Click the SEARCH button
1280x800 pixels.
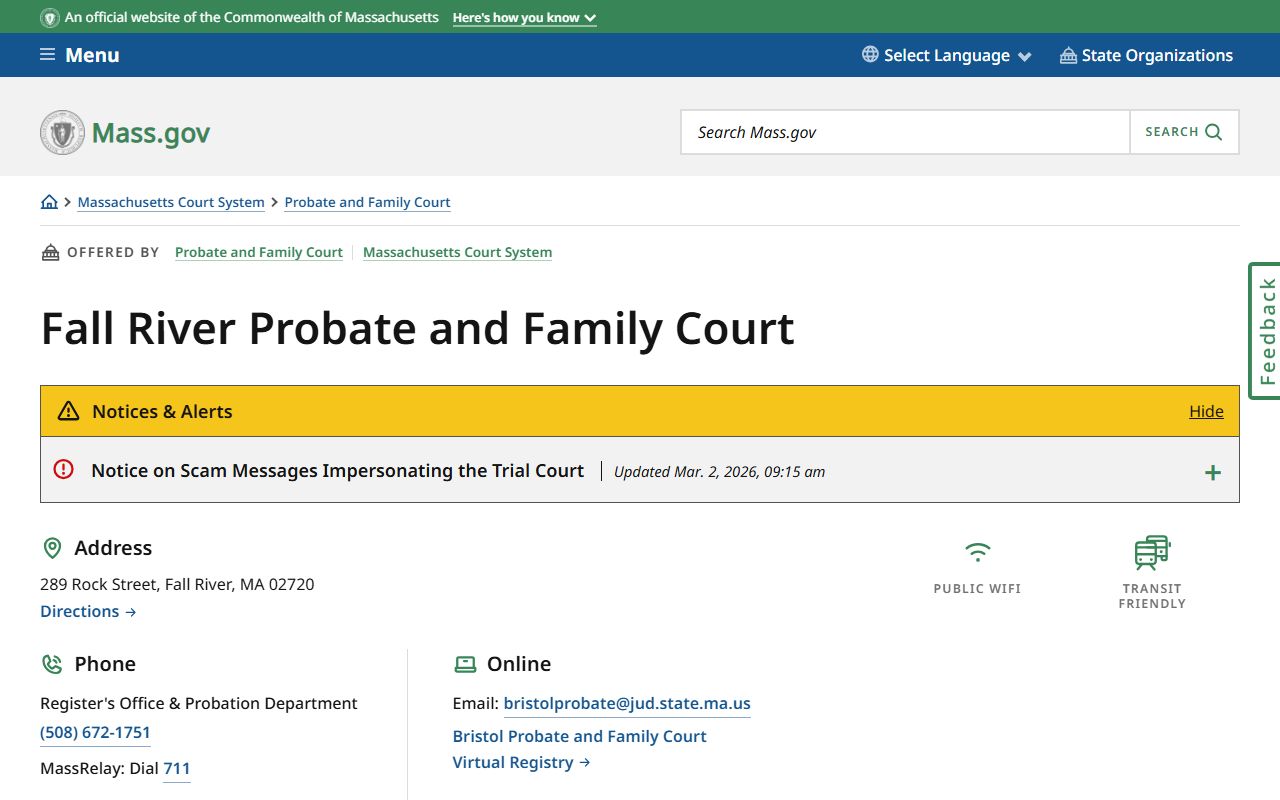click(1184, 132)
